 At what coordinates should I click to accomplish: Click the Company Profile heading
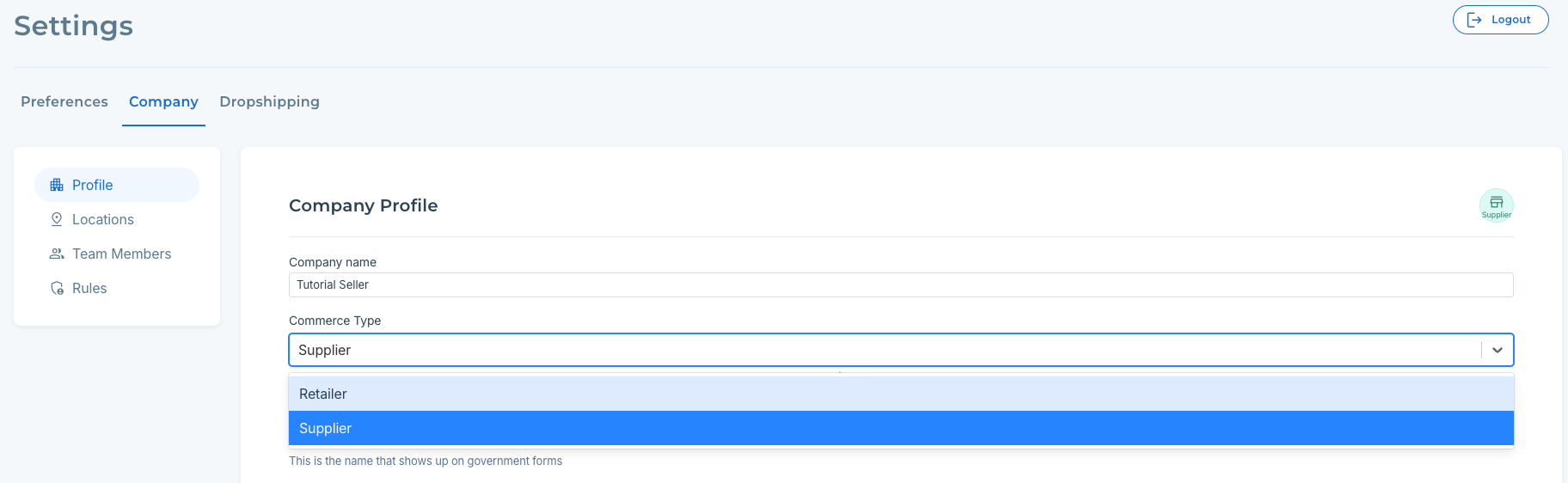[x=363, y=205]
